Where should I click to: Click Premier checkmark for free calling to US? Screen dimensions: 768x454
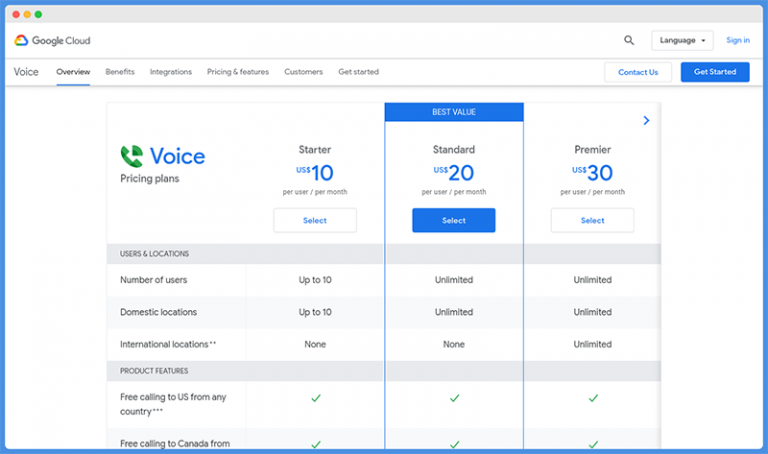[x=593, y=398]
